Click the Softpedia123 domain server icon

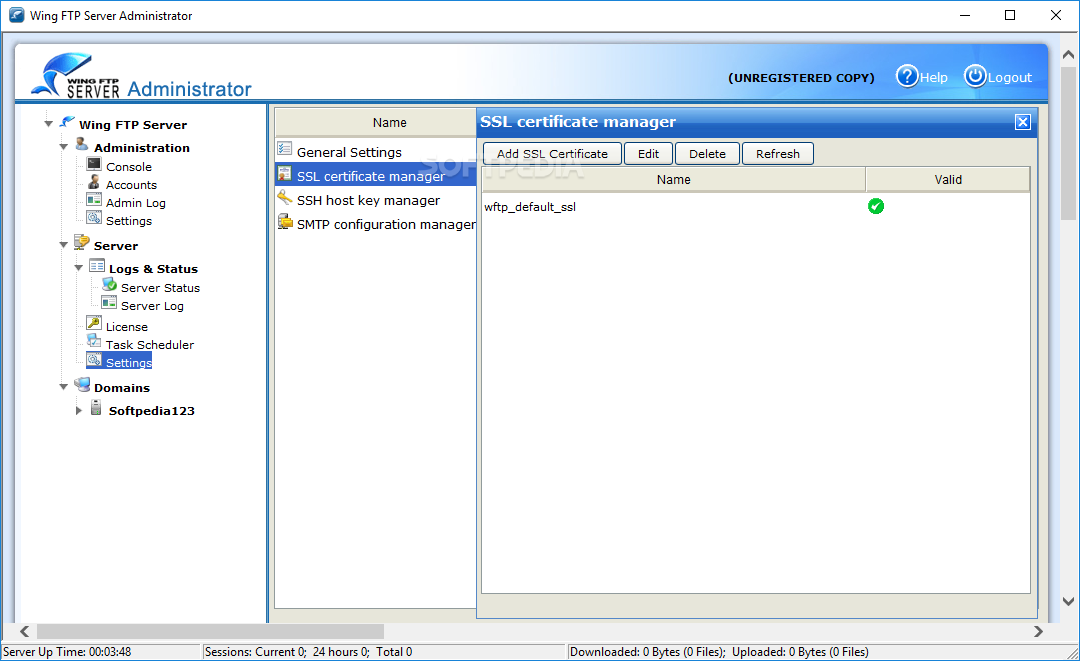[x=96, y=408]
